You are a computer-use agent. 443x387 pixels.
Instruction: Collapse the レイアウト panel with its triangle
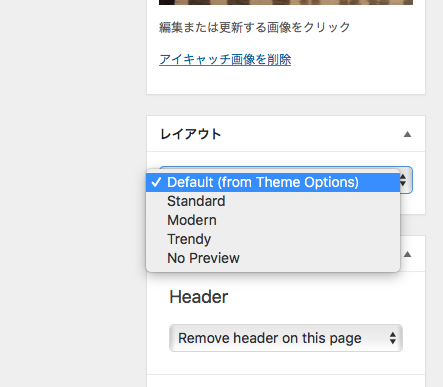(407, 134)
